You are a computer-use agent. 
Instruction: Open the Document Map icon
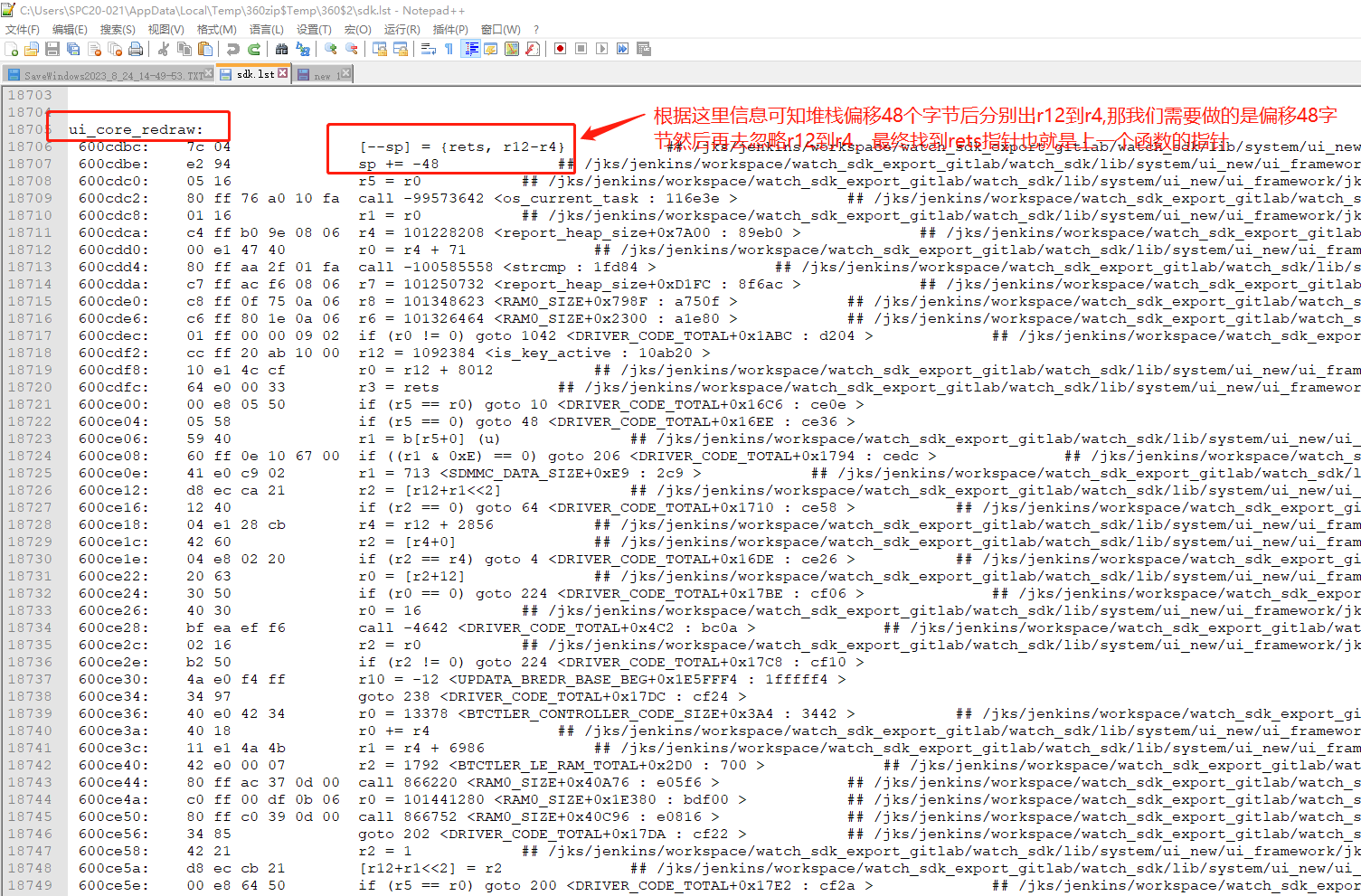pyautogui.click(x=512, y=49)
